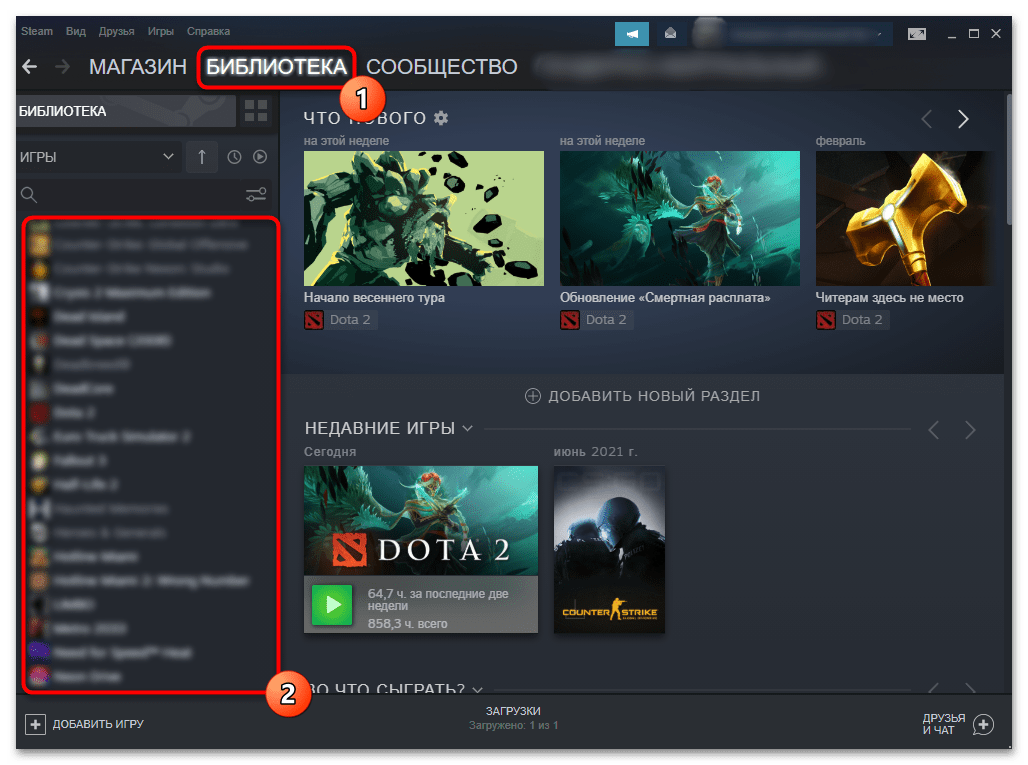Open the announcements megaphone icon
Screen dimensions: 1028x765
[x=632, y=34]
